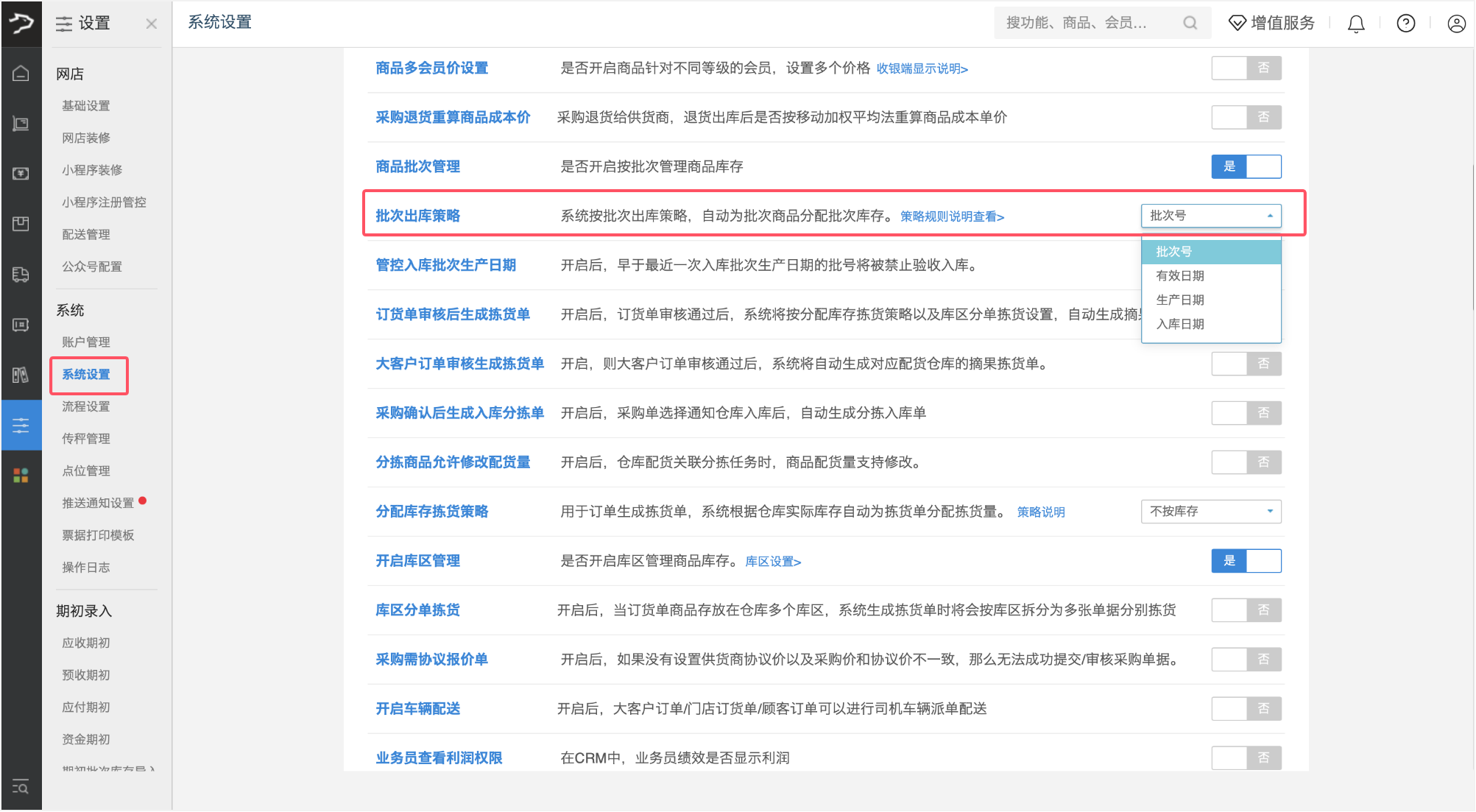This screenshot has width=1476, height=812.
Task: Enable 商品多会员价设置 toggle
Action: click(1246, 68)
